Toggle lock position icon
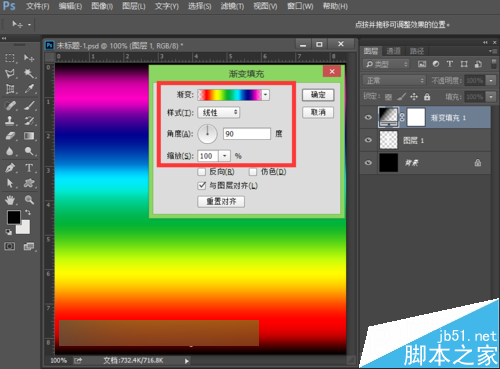Viewport: 500px width, 369px height. [x=414, y=97]
